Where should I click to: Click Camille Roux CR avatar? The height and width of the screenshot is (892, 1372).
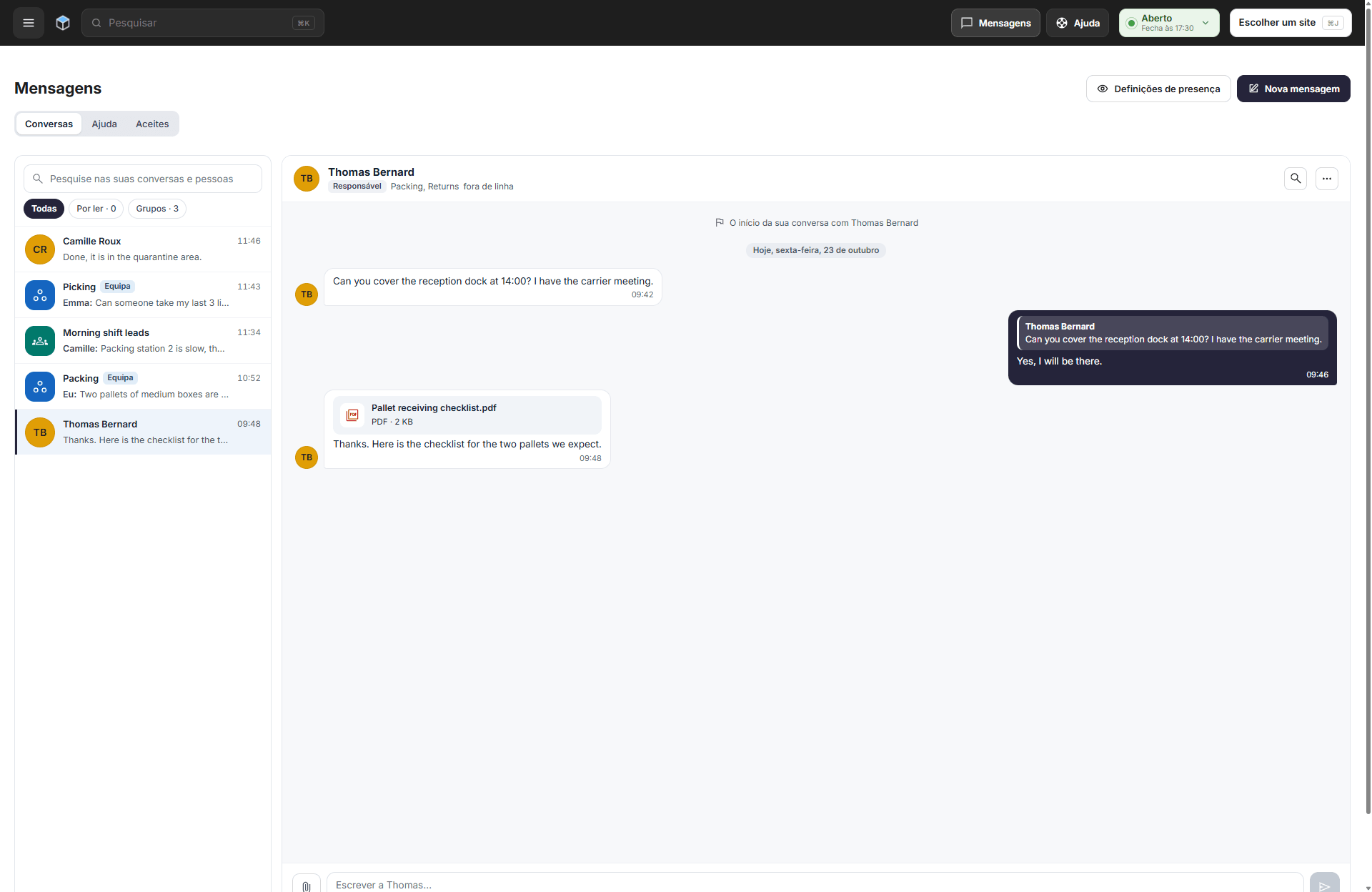pos(40,249)
